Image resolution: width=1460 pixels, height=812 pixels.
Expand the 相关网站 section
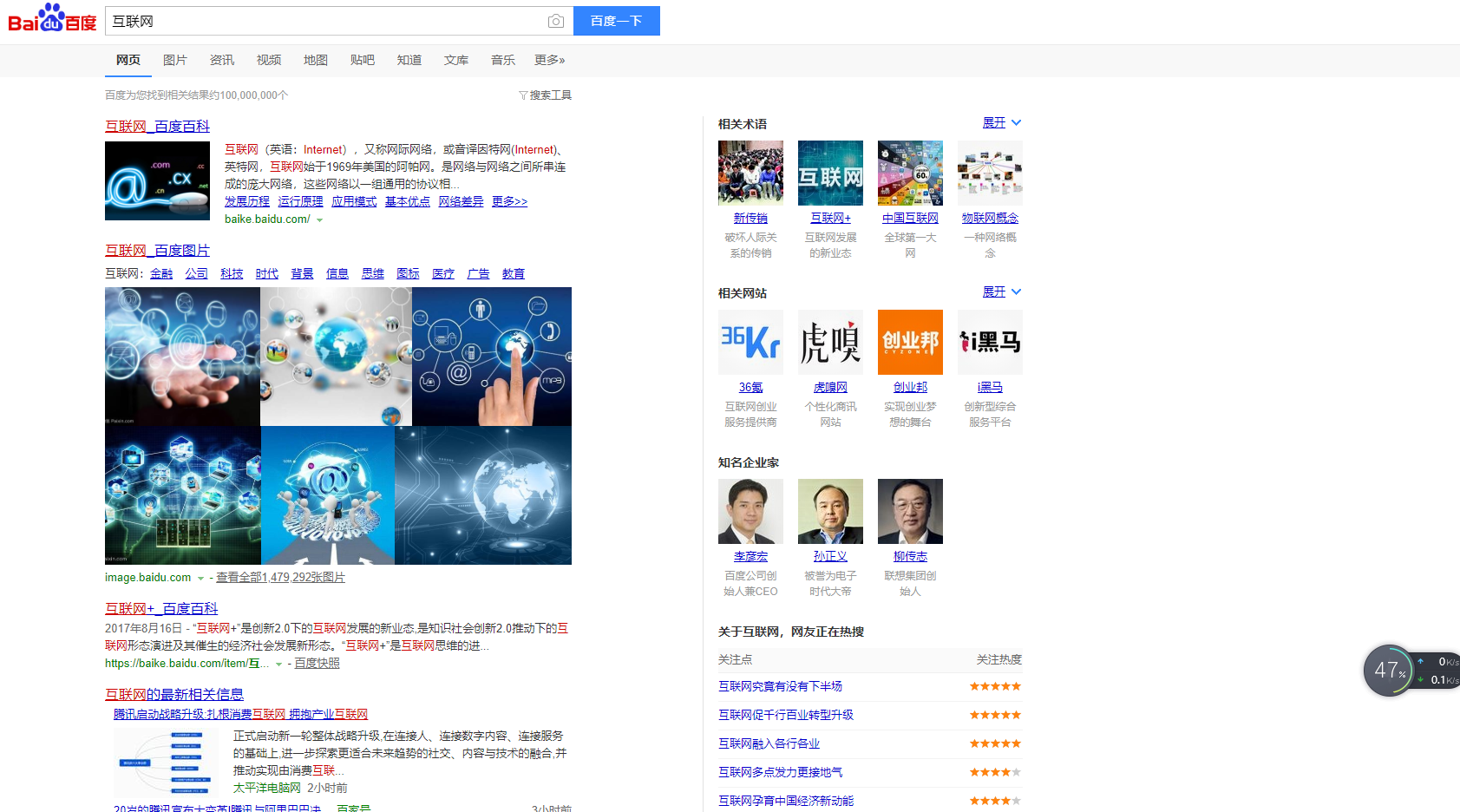click(1002, 292)
